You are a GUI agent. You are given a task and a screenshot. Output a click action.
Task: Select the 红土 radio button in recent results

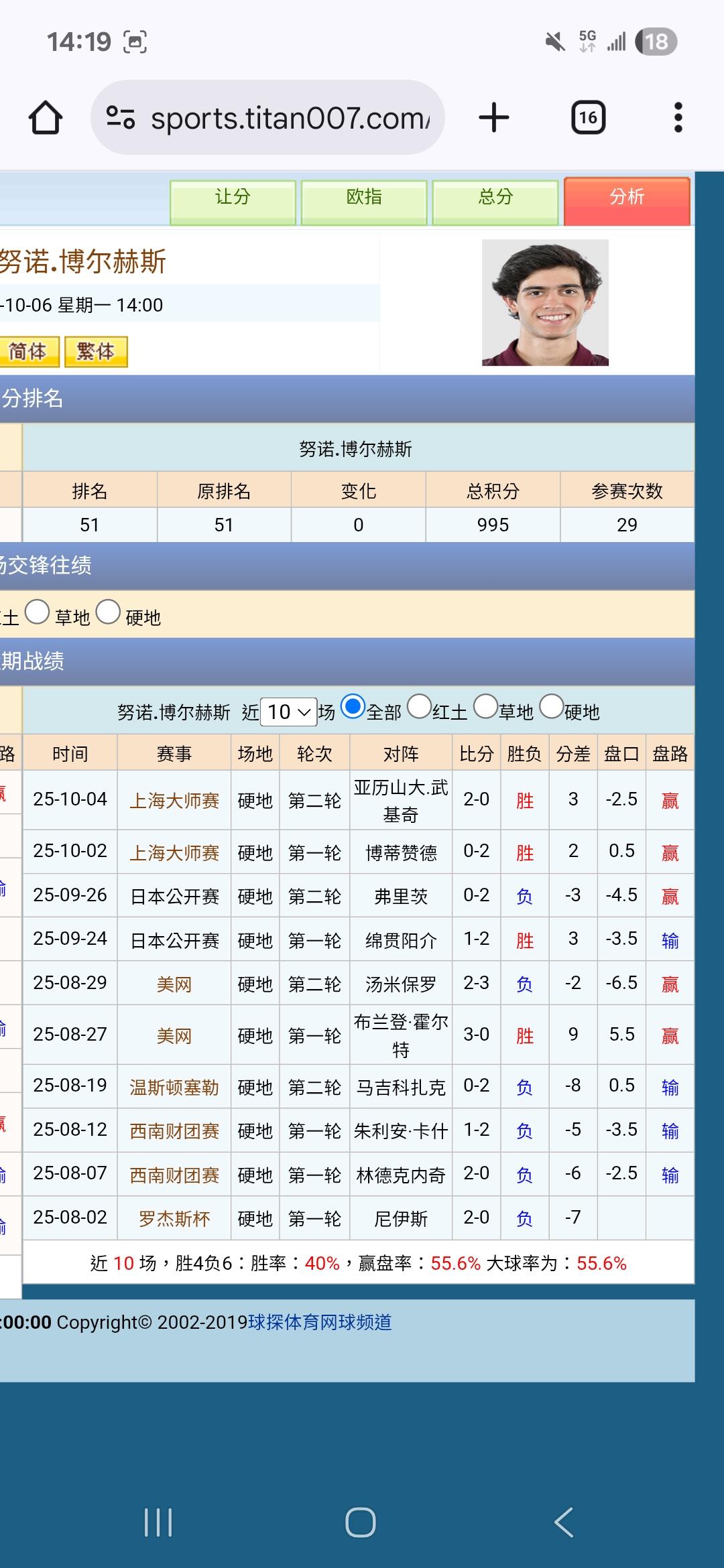click(x=420, y=707)
